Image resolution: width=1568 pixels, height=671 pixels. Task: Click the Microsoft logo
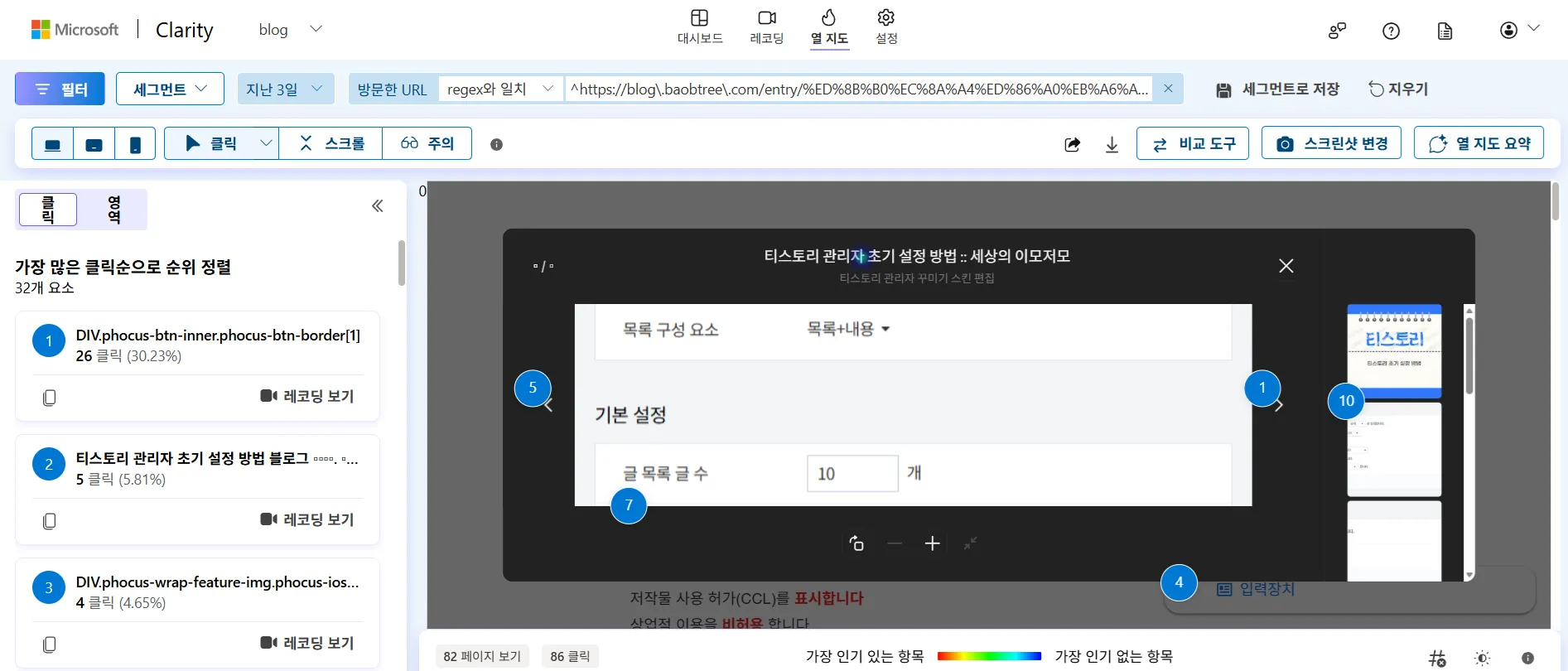click(x=75, y=30)
